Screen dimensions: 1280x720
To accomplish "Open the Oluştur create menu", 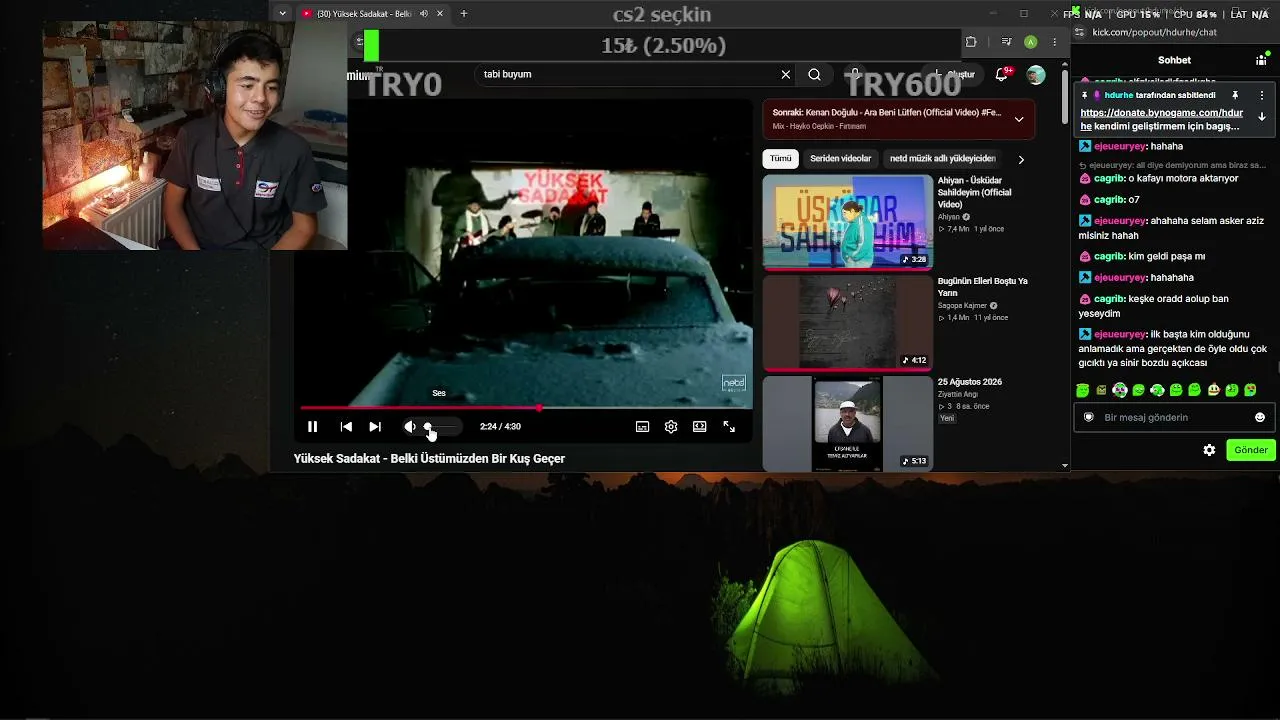I will (954, 74).
